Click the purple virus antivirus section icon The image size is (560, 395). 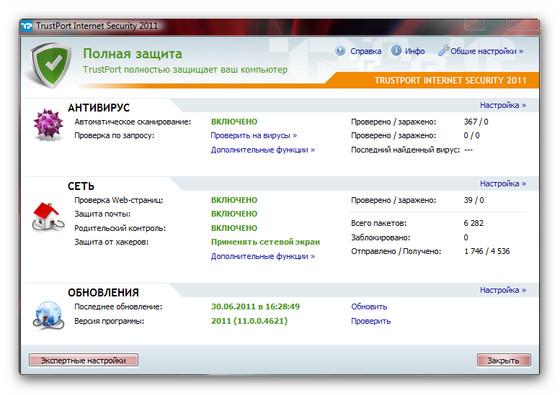pos(48,124)
